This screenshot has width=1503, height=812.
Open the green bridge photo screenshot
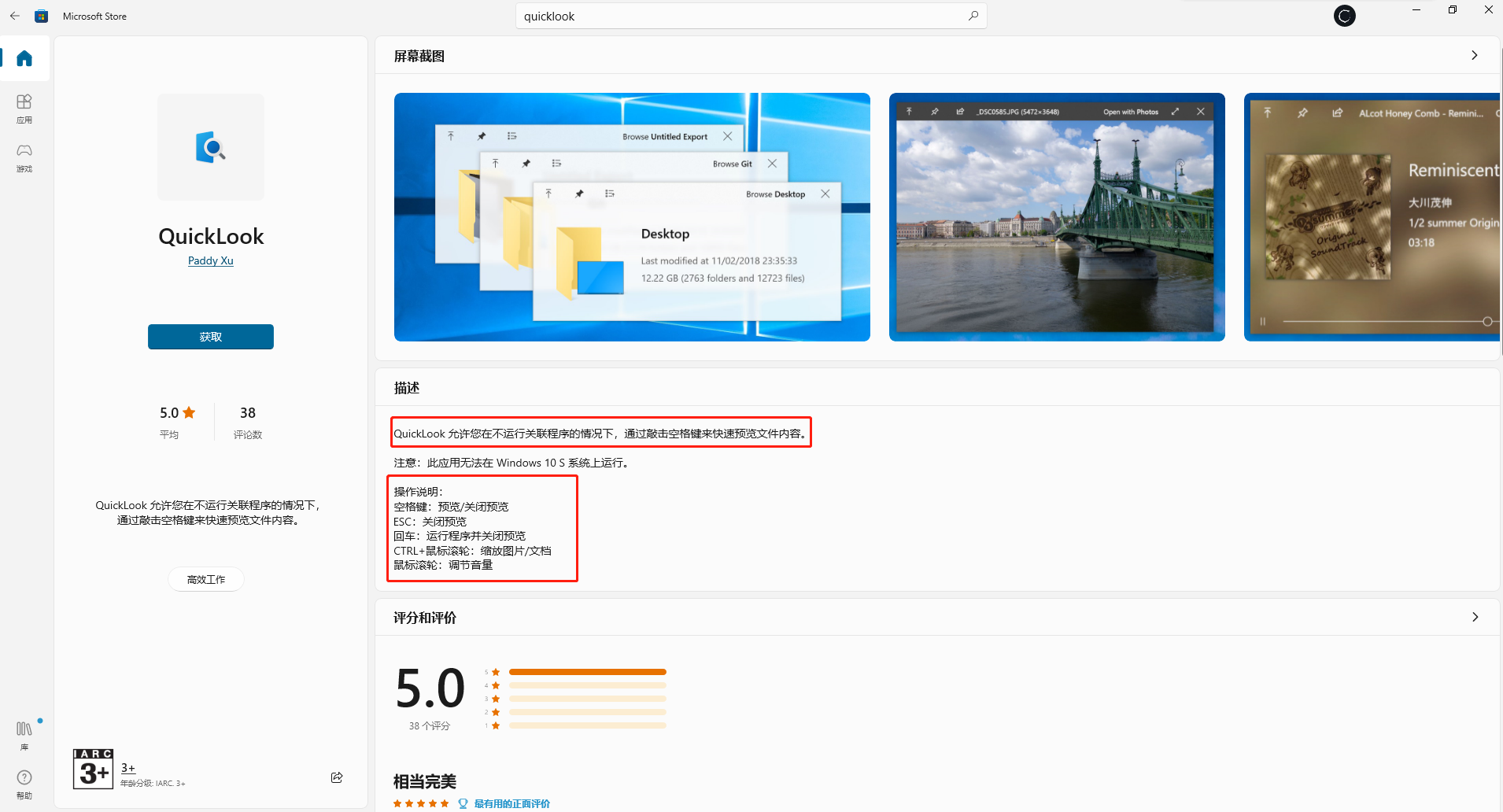click(x=1057, y=217)
